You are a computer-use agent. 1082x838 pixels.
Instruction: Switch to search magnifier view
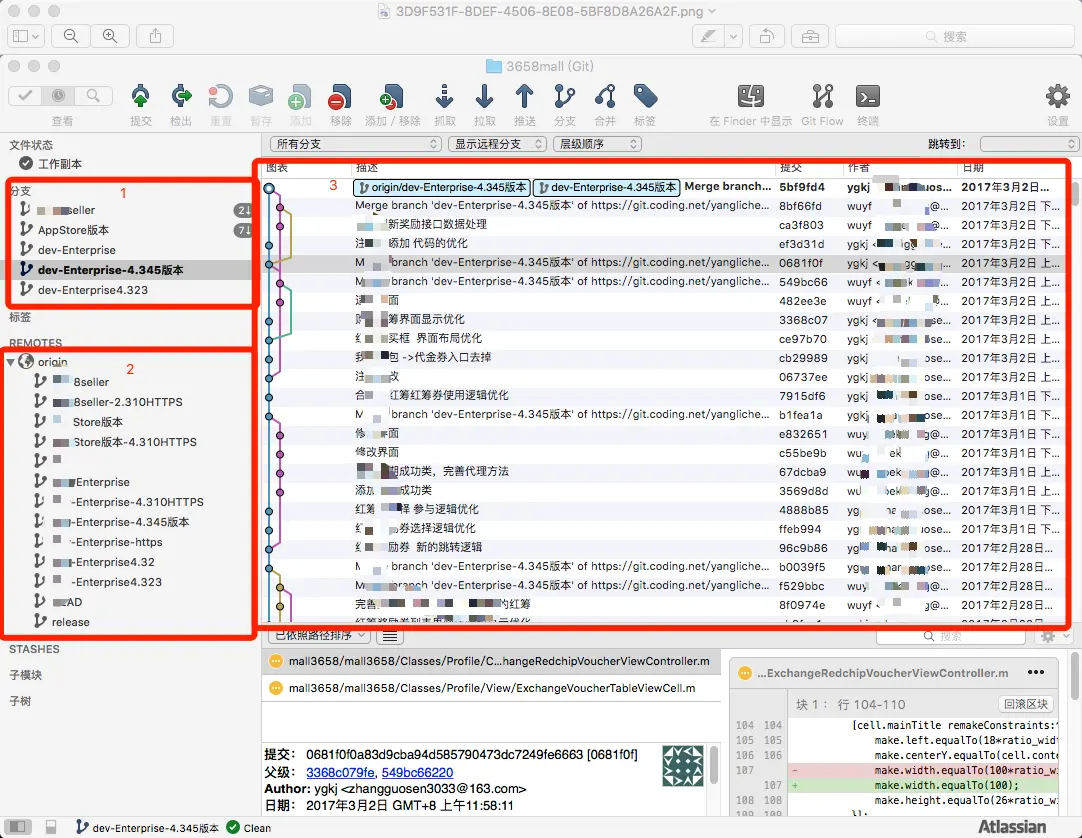(x=93, y=95)
